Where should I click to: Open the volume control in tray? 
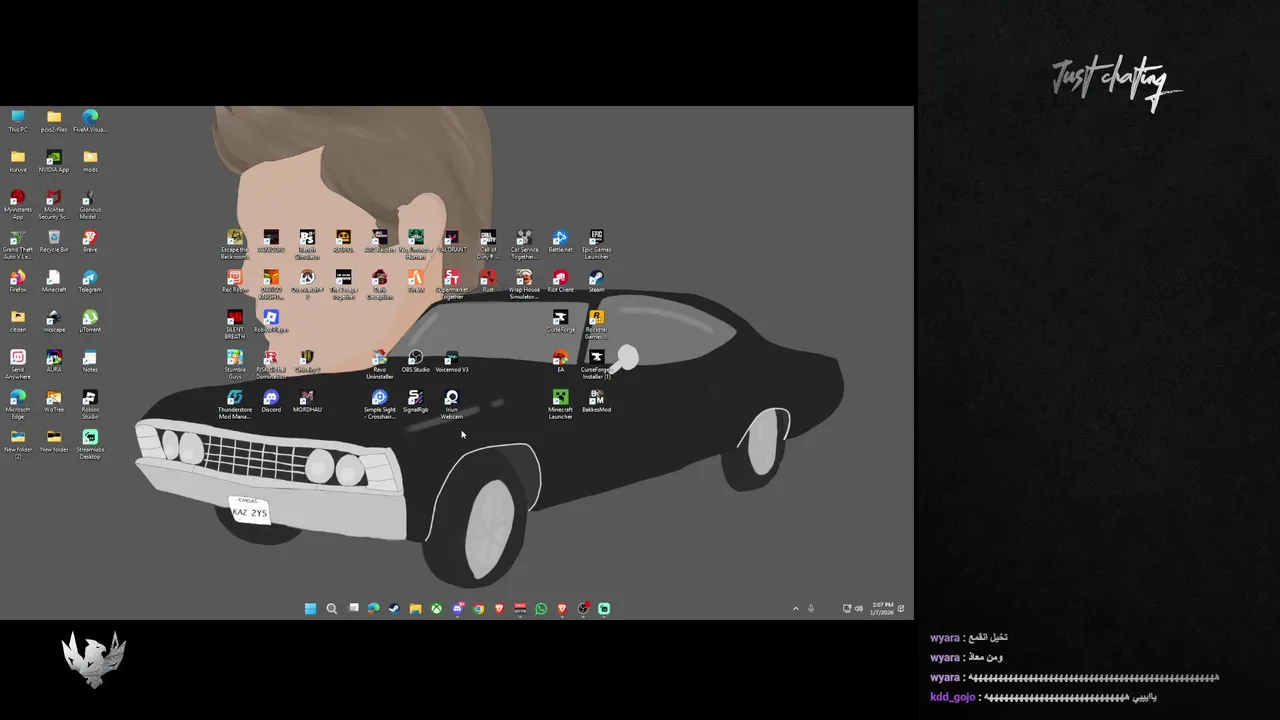pos(858,608)
